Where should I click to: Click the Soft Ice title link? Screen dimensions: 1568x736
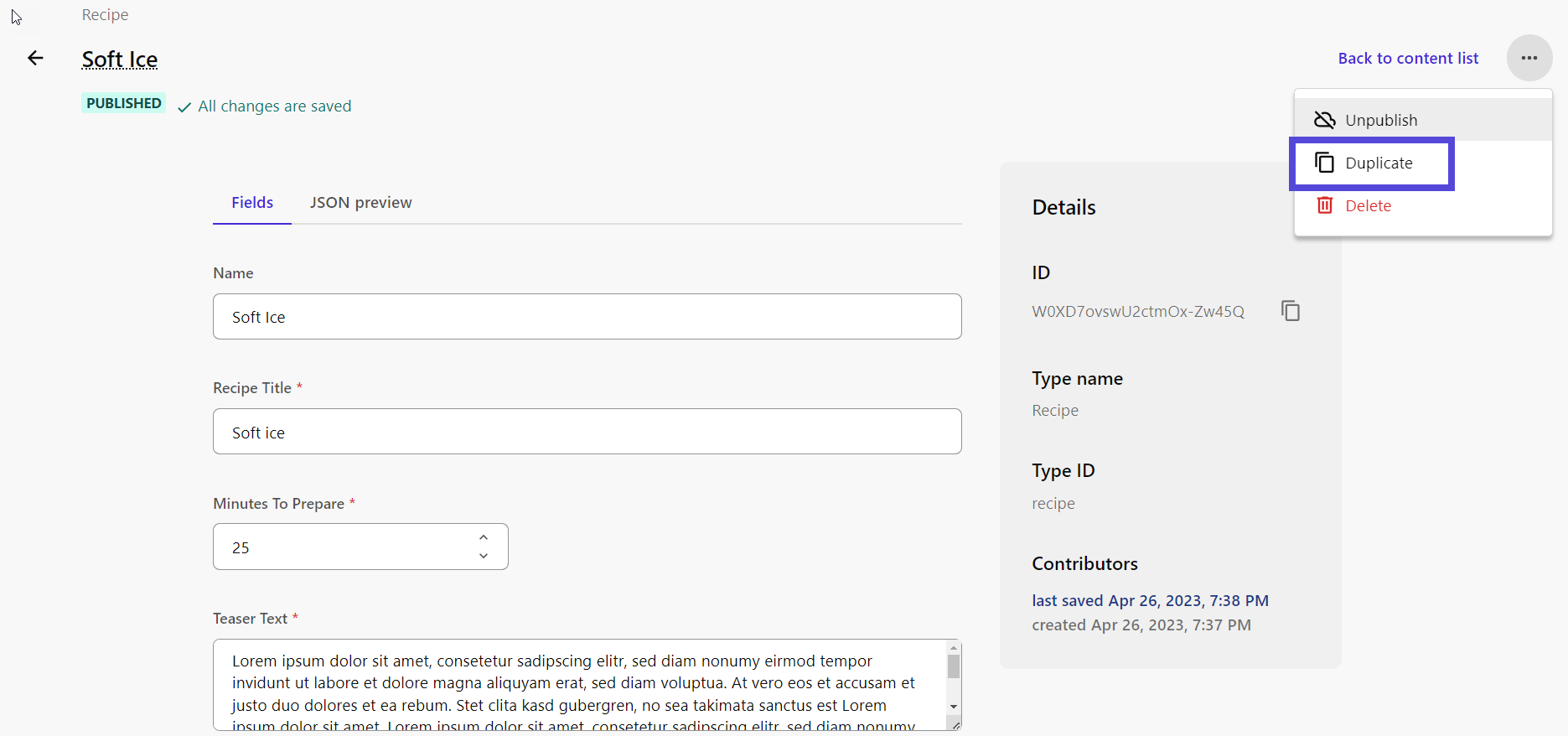pos(119,60)
